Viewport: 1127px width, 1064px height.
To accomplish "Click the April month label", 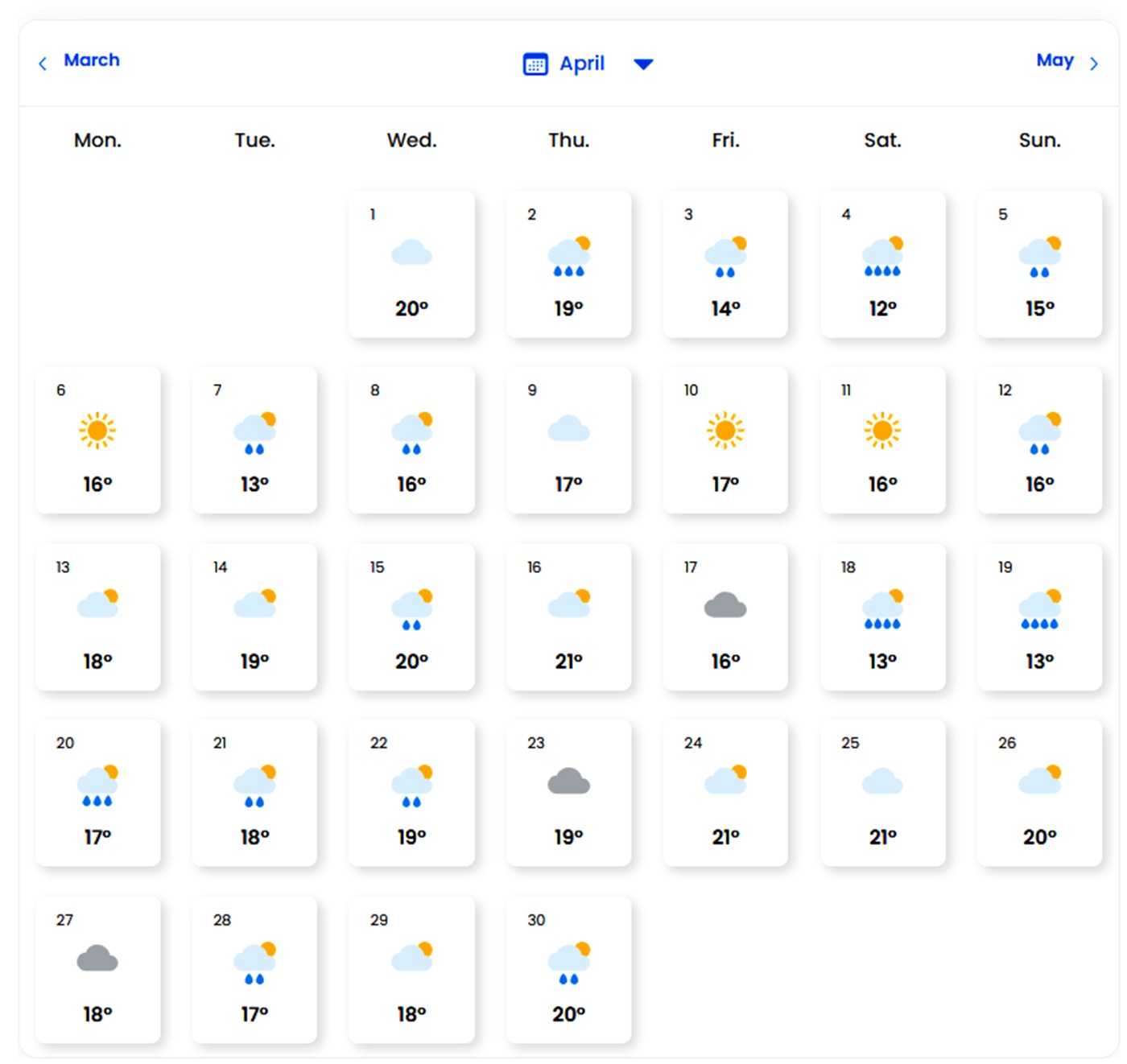I will point(582,64).
